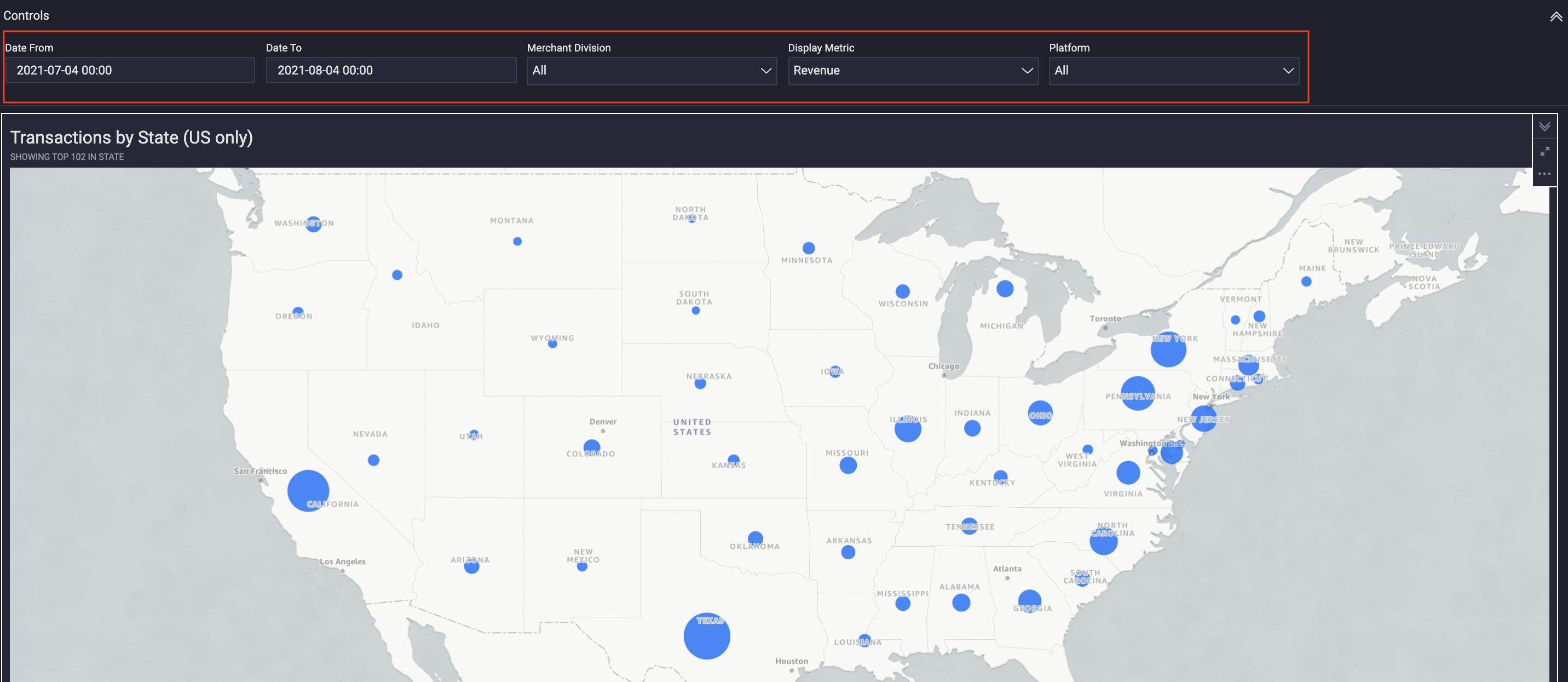Open the Platform dropdown
The width and height of the screenshot is (1568, 682).
click(x=1174, y=71)
